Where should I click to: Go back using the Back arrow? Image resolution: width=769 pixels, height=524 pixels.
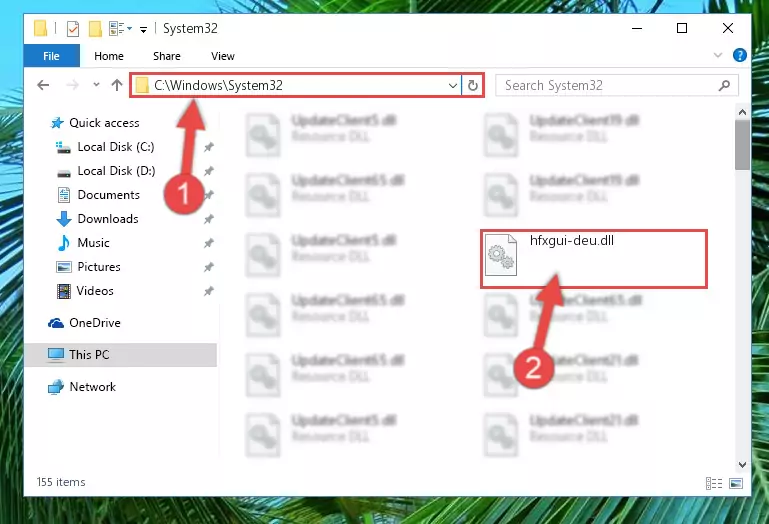coord(43,85)
